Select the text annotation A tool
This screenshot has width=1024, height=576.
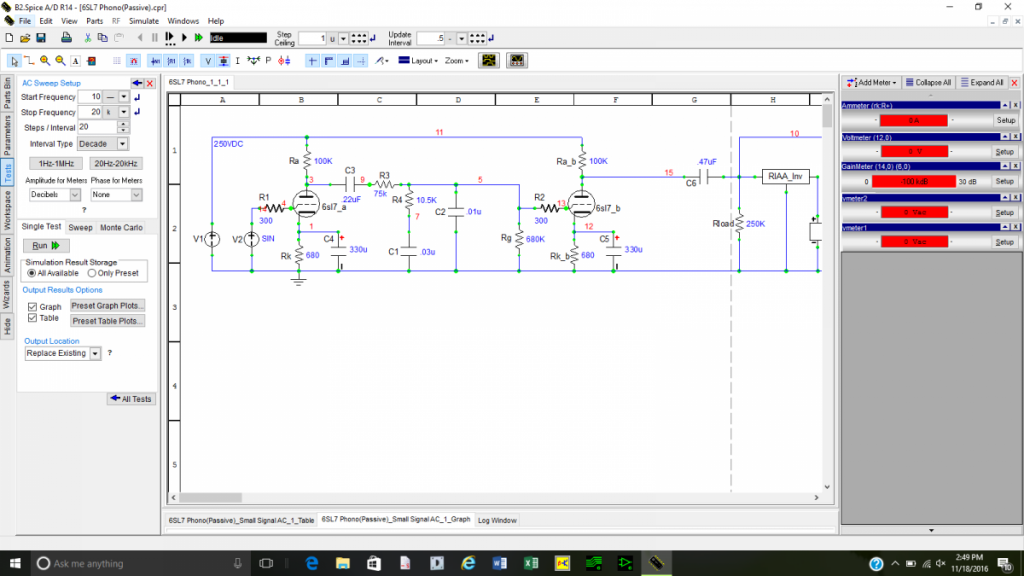(76, 61)
